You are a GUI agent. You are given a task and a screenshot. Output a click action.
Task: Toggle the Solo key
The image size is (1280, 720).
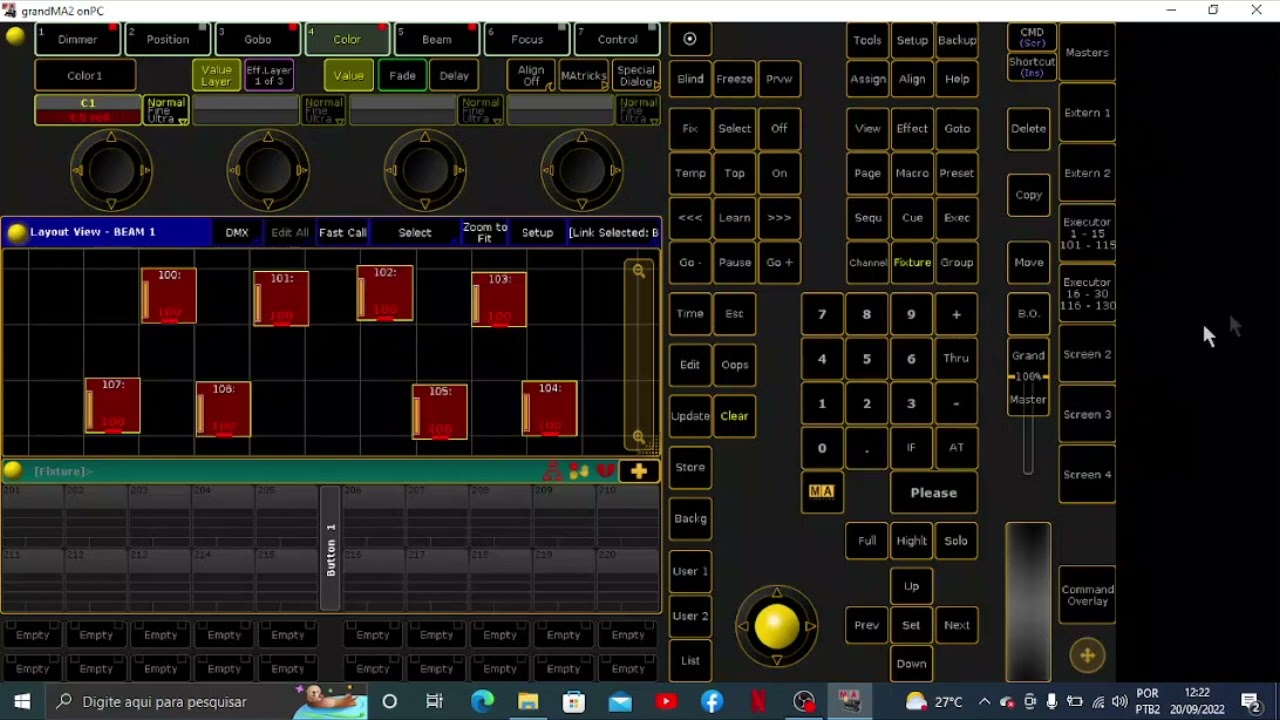point(956,541)
